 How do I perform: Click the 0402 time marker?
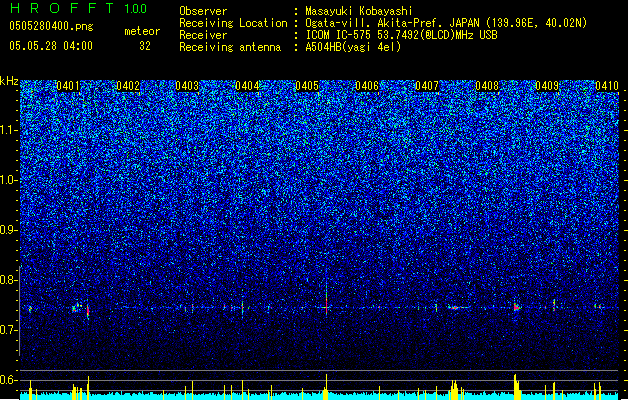(x=128, y=86)
